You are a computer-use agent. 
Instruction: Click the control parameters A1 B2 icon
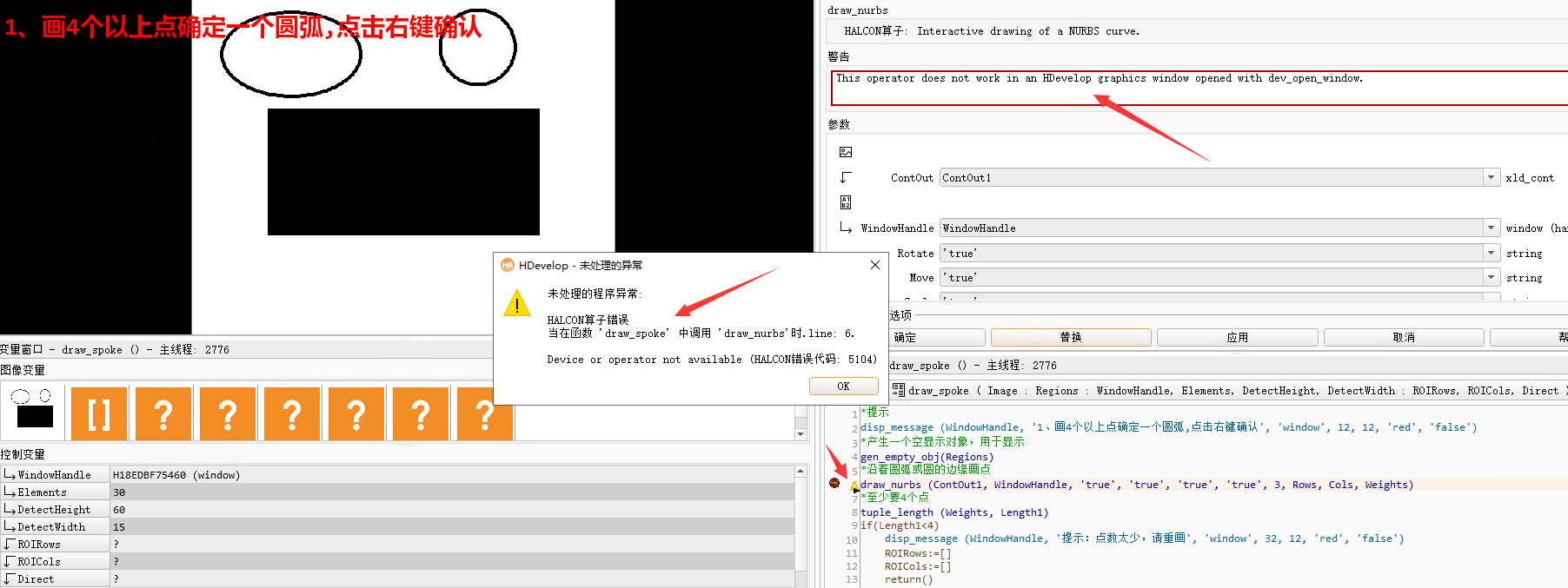pos(846,202)
